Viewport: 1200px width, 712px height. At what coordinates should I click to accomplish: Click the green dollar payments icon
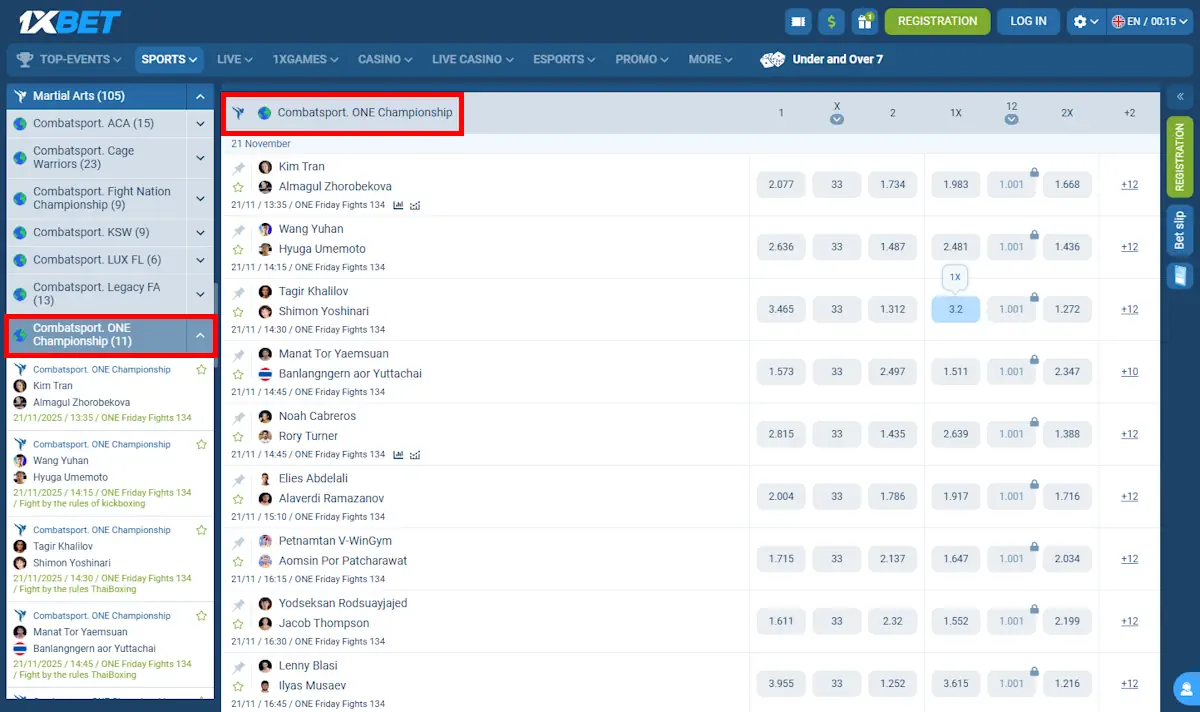[831, 21]
